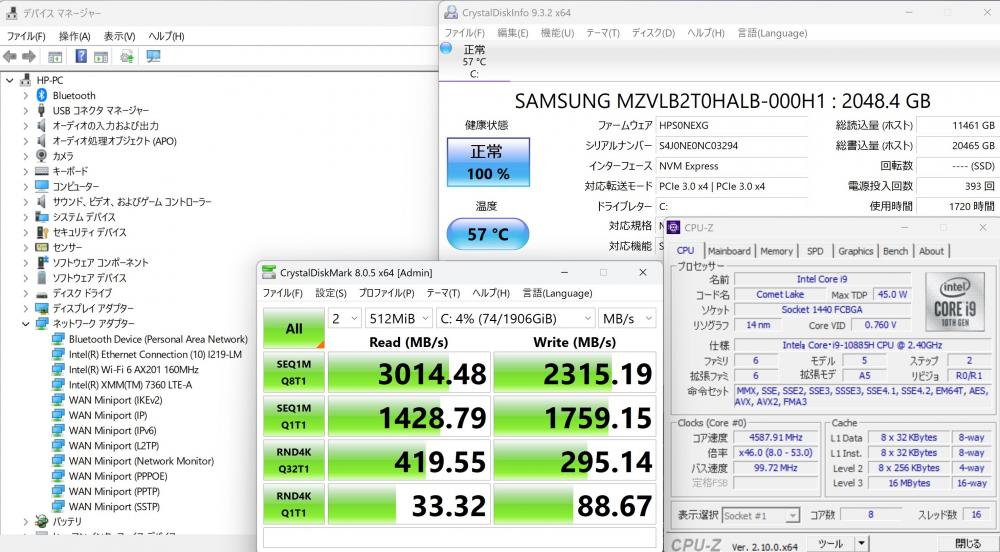Click the serial number field S4J0NE0NC03294

[732, 145]
